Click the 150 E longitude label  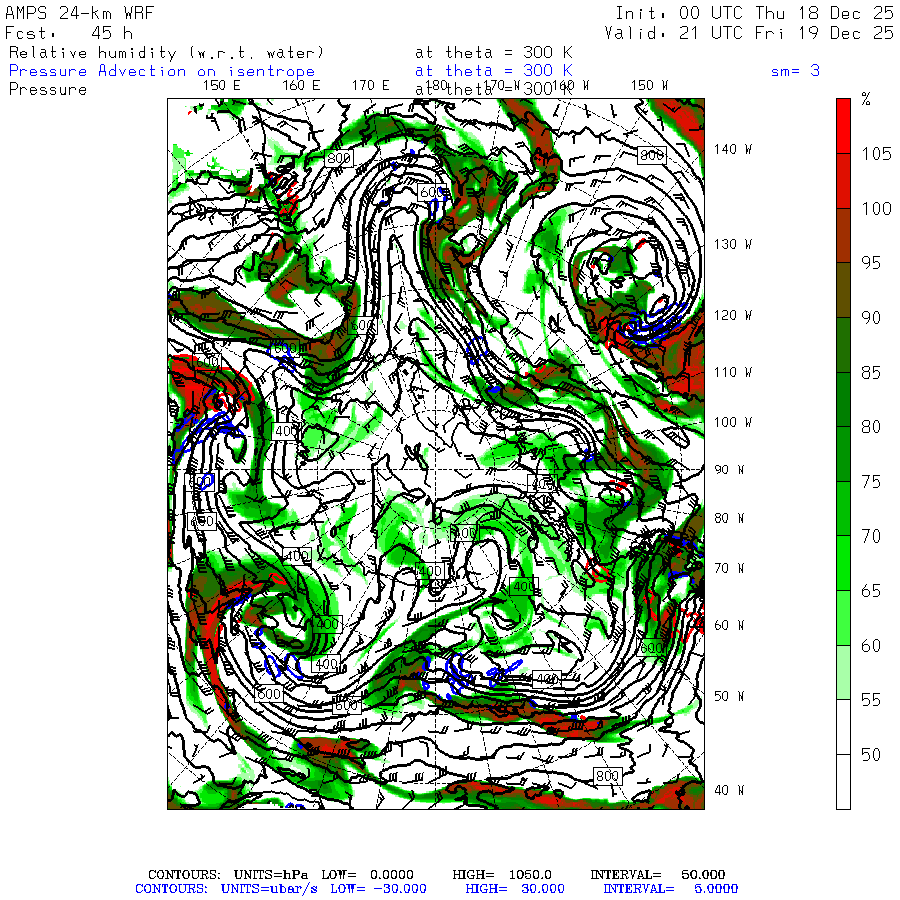222,85
